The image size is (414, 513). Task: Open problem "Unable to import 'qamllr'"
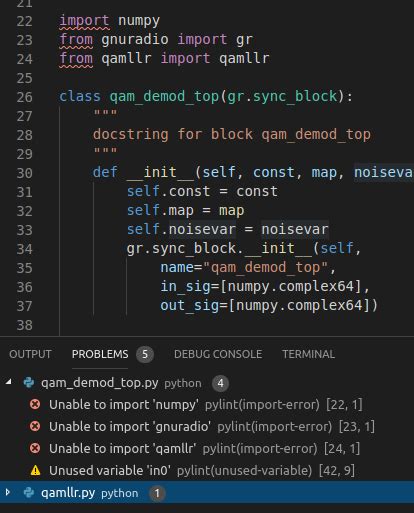pyautogui.click(x=122, y=448)
